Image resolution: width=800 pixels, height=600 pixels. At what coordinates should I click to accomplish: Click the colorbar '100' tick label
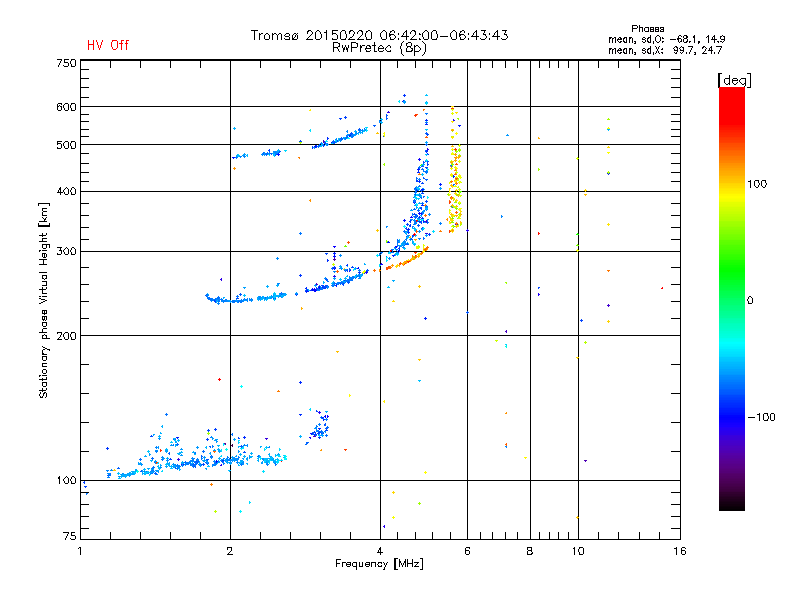coord(757,184)
